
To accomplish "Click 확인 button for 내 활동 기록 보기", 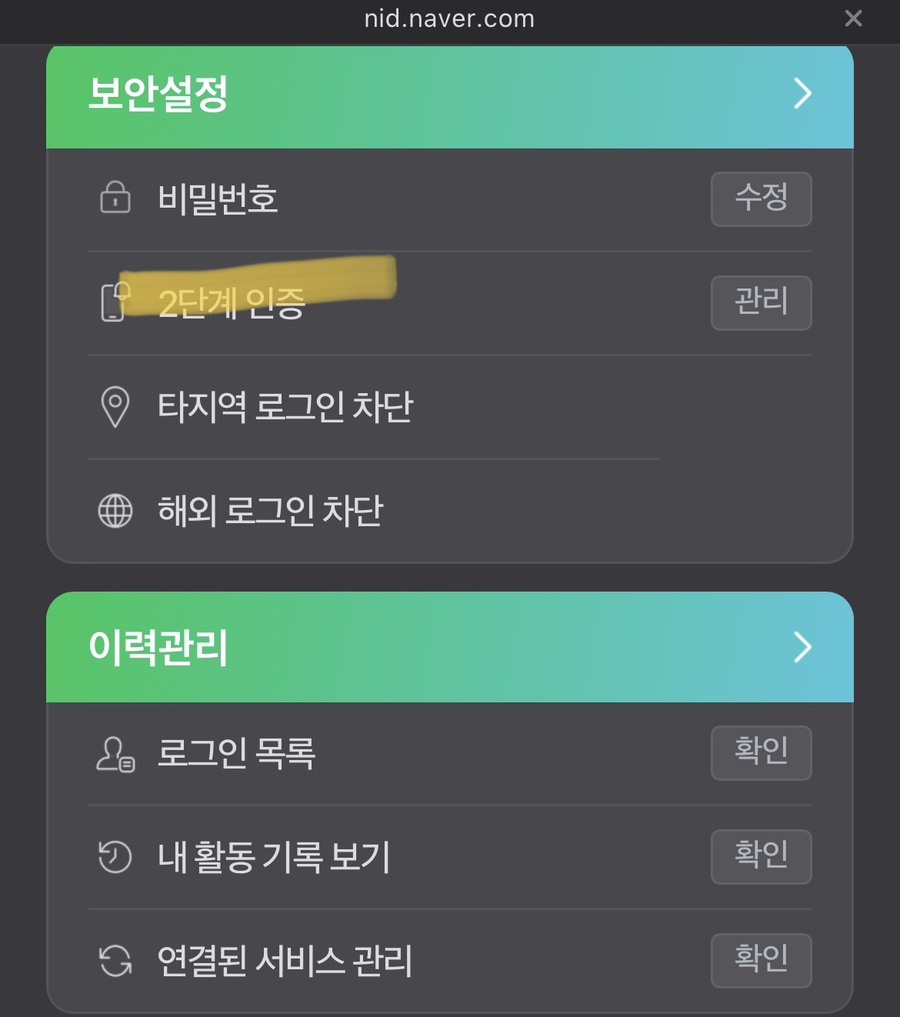I will pyautogui.click(x=761, y=857).
